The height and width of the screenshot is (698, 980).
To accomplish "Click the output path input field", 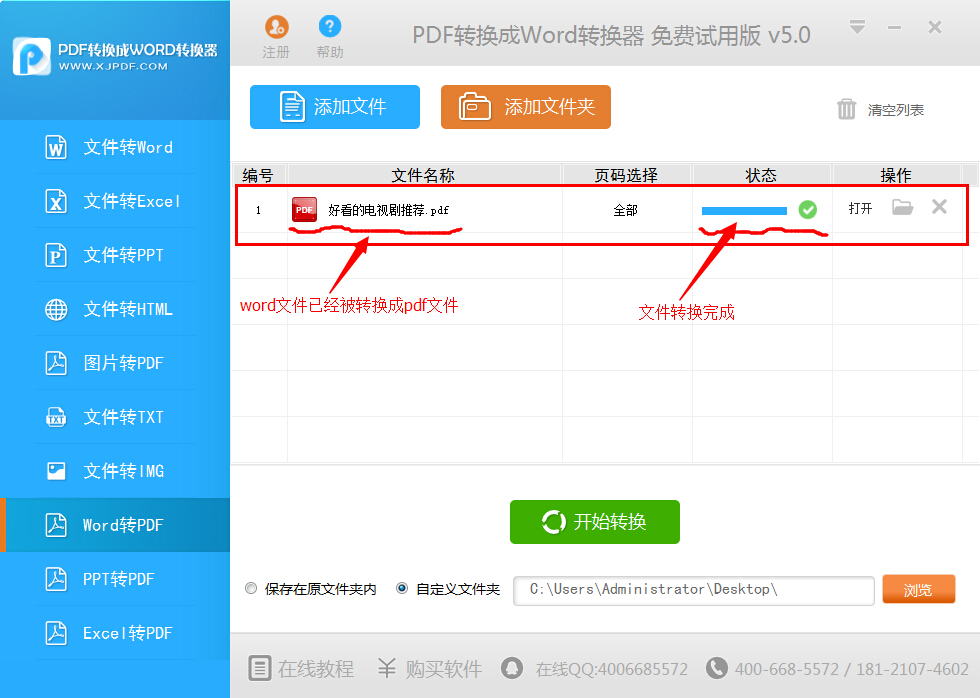I will 693,590.
